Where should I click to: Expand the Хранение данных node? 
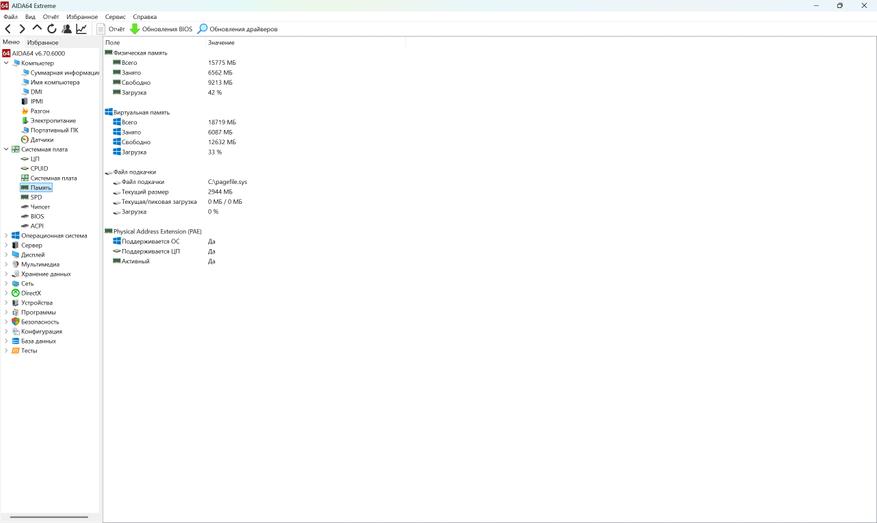(x=6, y=274)
